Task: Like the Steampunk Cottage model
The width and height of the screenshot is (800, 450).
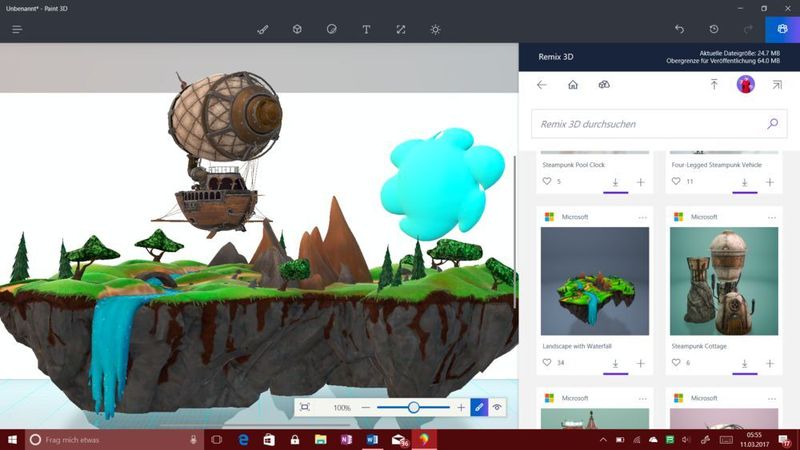Action: (x=676, y=362)
